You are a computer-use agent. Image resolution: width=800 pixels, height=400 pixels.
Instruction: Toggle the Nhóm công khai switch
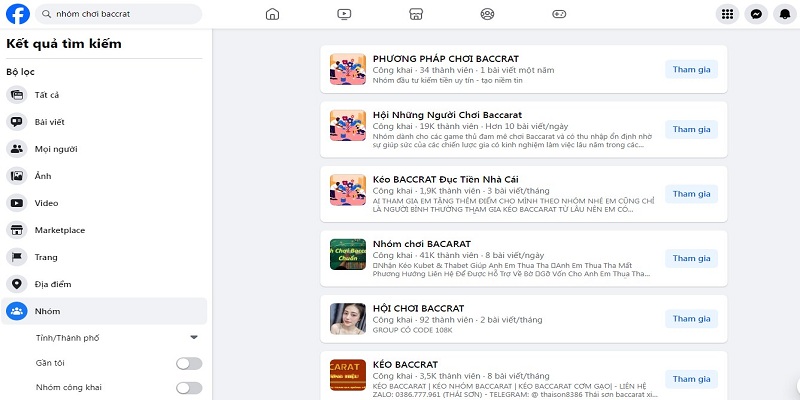pos(189,388)
